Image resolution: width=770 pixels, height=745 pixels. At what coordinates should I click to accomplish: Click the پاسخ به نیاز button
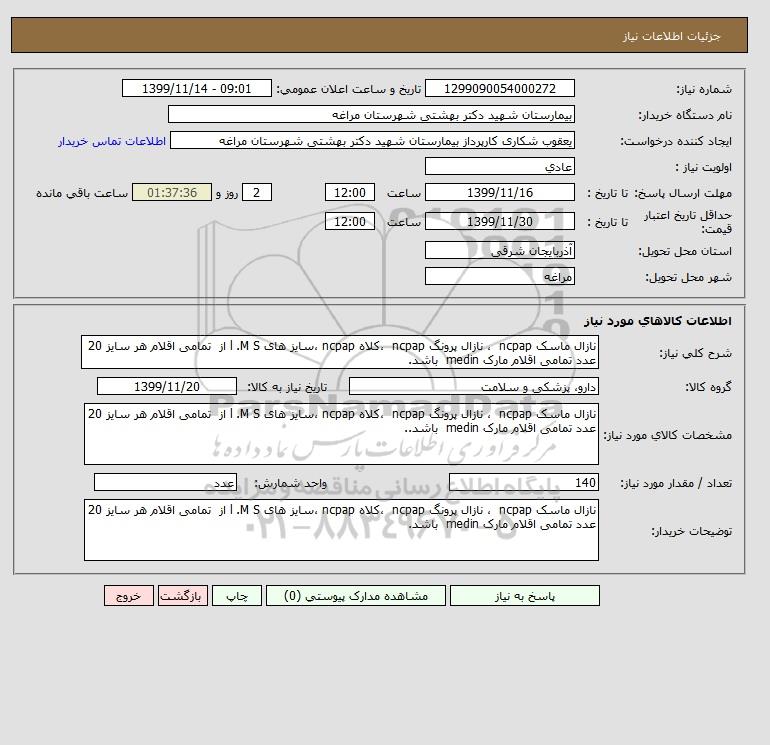[524, 596]
